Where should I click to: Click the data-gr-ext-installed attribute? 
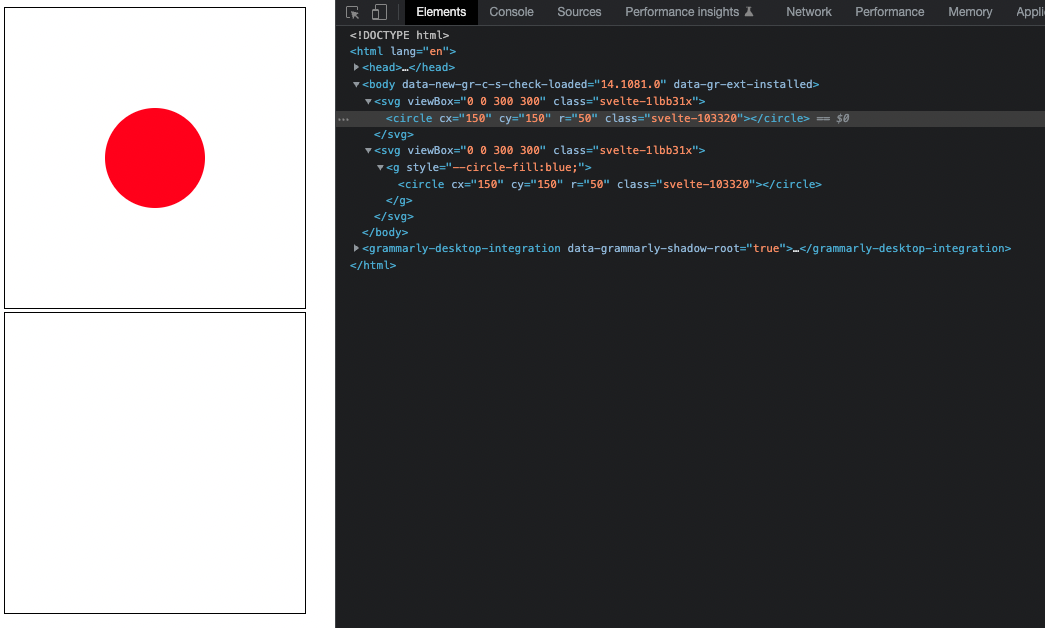[742, 84]
